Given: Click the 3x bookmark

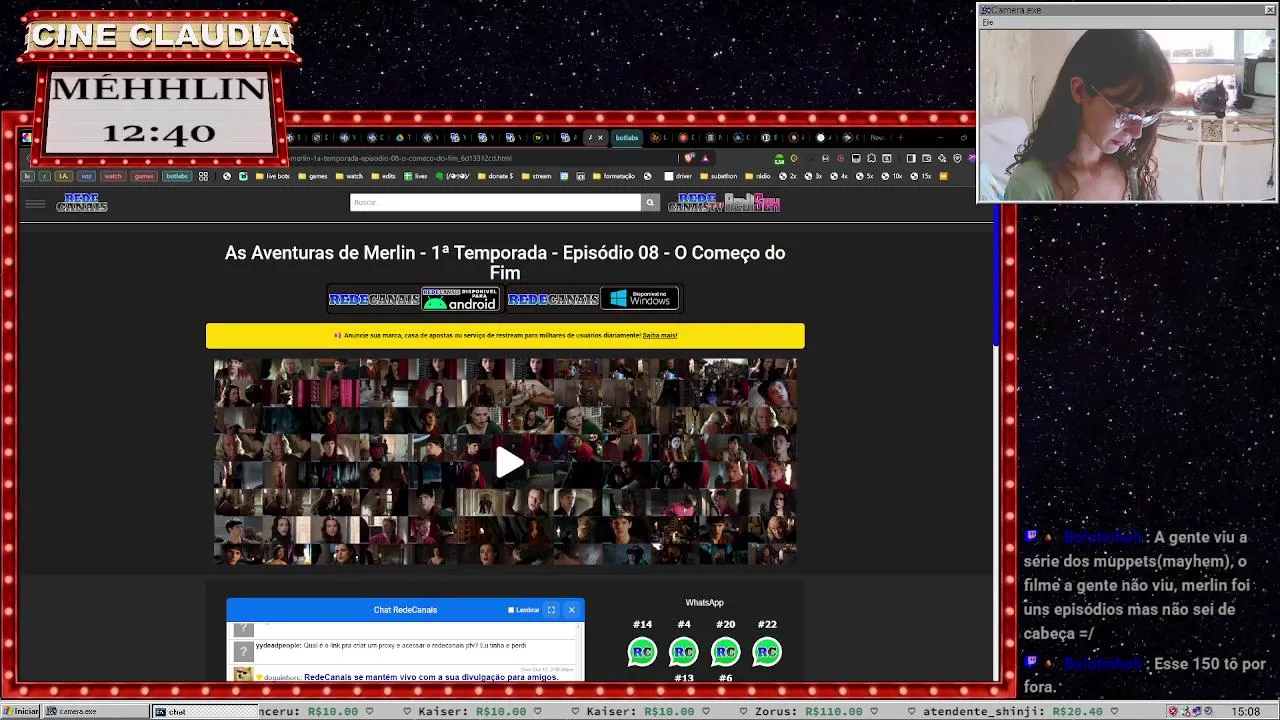Looking at the screenshot, I should coord(814,176).
